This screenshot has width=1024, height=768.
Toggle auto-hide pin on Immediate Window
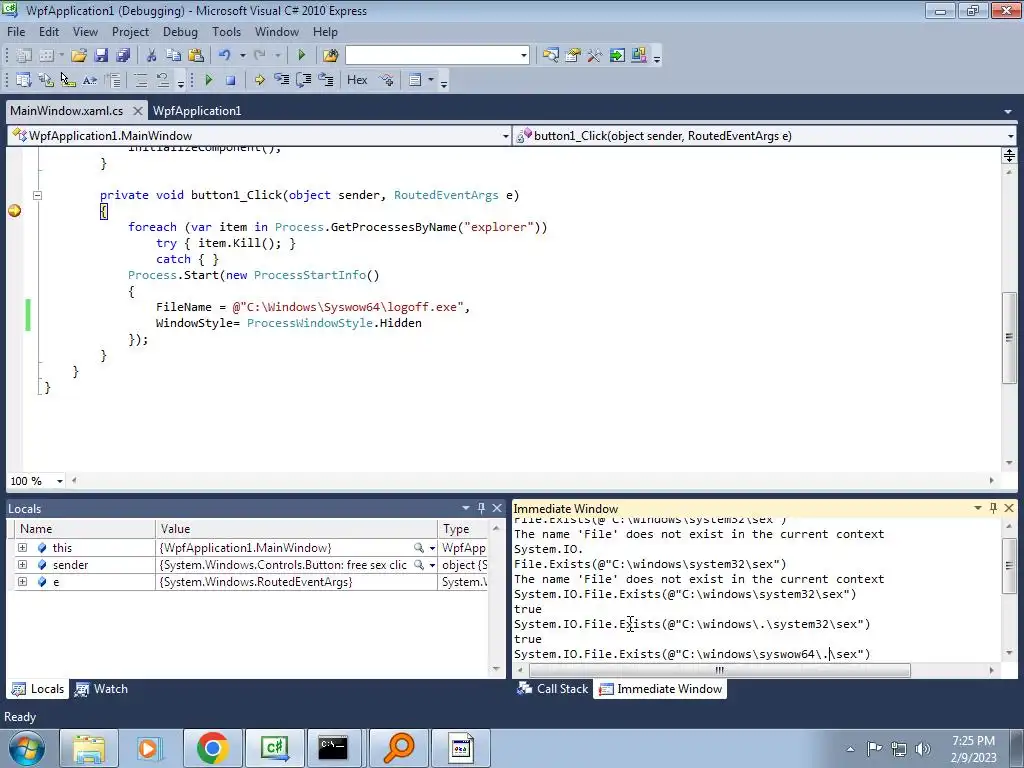[x=993, y=508]
